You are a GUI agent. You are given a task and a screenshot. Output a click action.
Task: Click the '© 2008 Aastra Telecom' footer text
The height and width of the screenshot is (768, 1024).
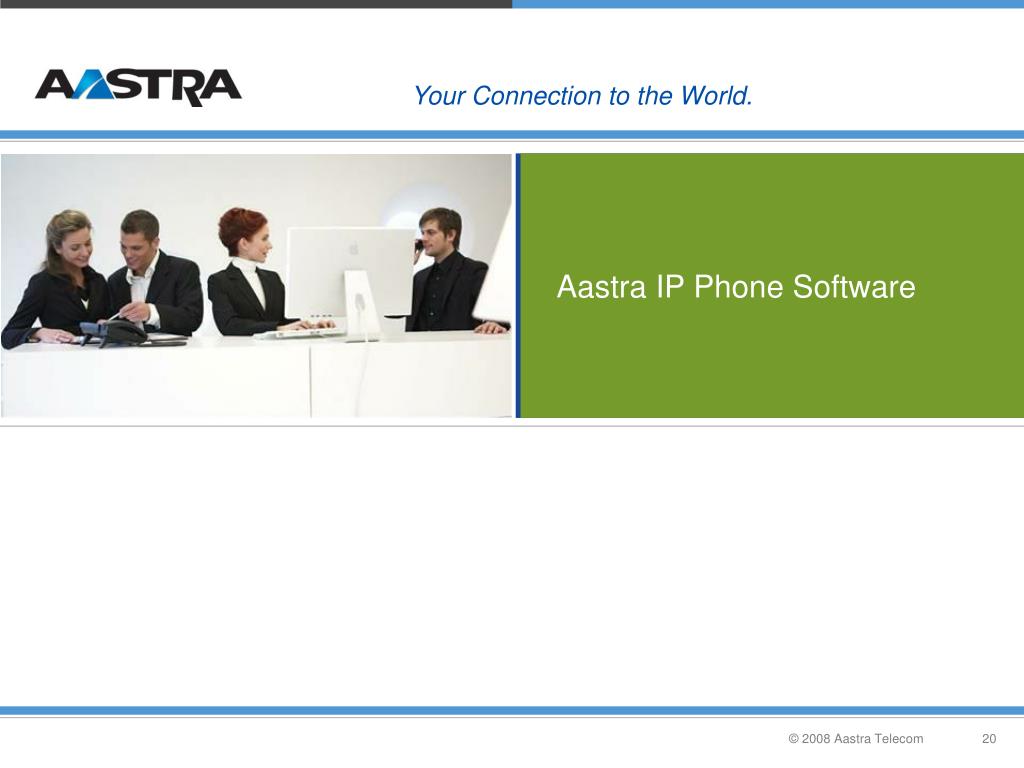point(856,739)
